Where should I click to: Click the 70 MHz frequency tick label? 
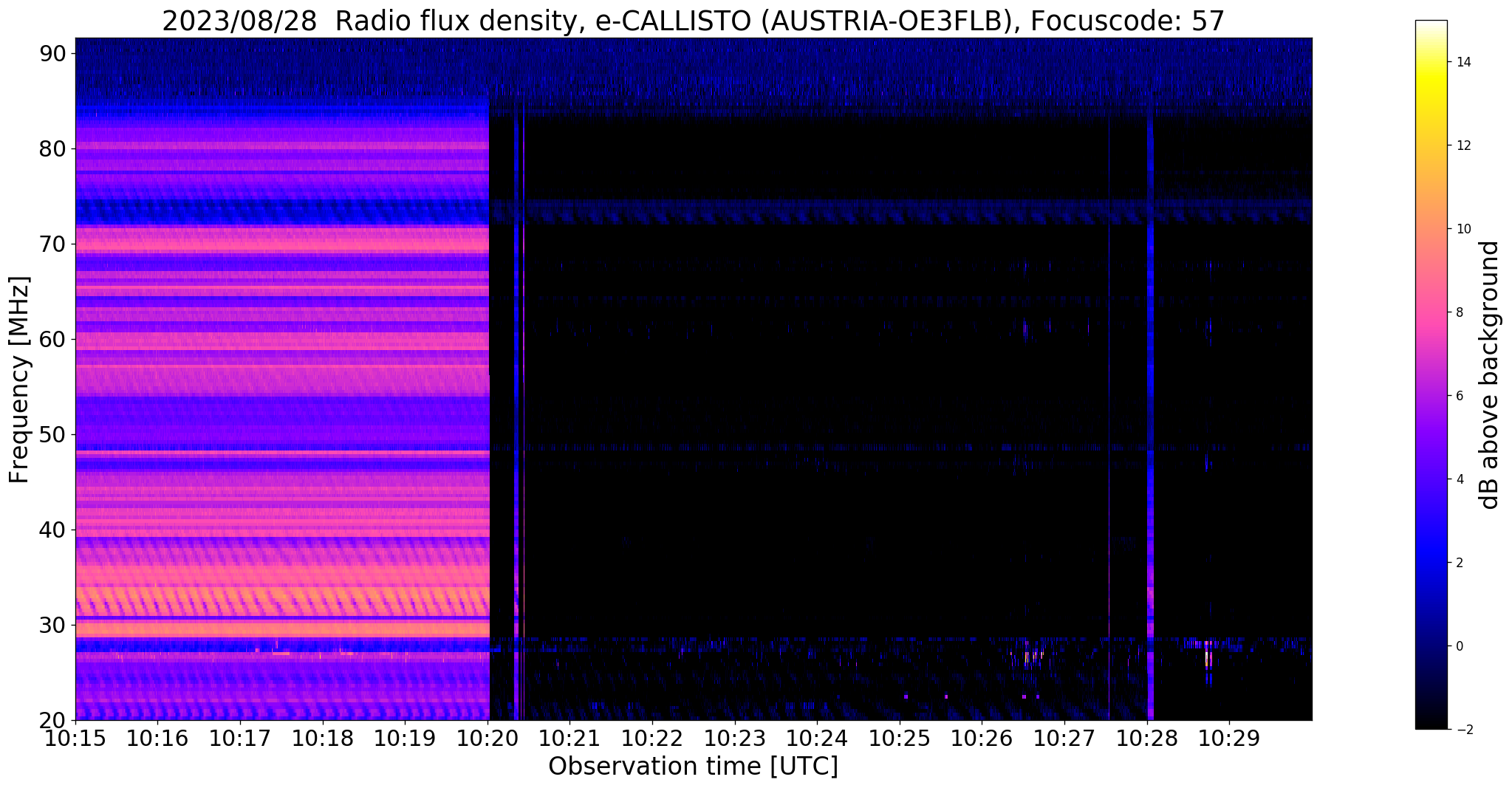click(54, 244)
